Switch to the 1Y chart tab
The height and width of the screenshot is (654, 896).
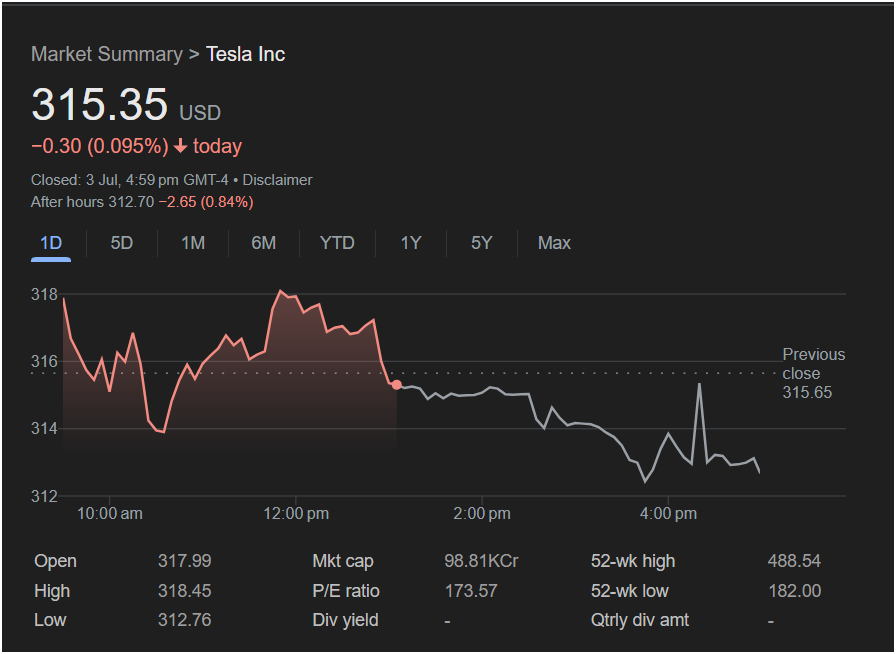pos(411,244)
